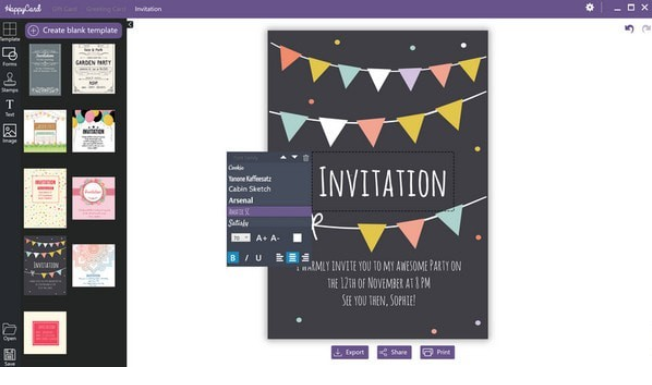652x385 pixels.
Task: Move font list up with arrow
Action: [283, 157]
